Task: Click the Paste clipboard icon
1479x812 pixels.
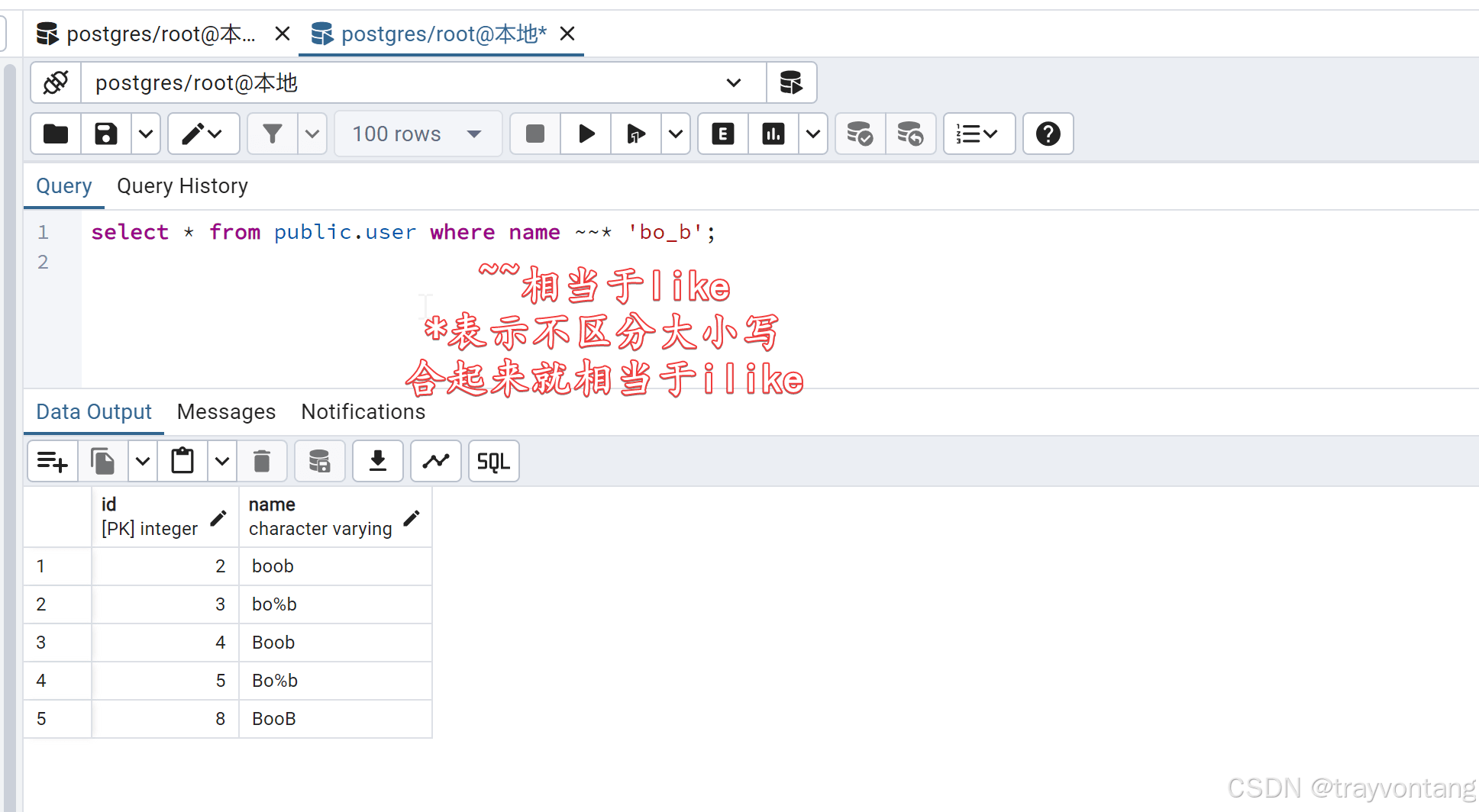Action: tap(182, 461)
